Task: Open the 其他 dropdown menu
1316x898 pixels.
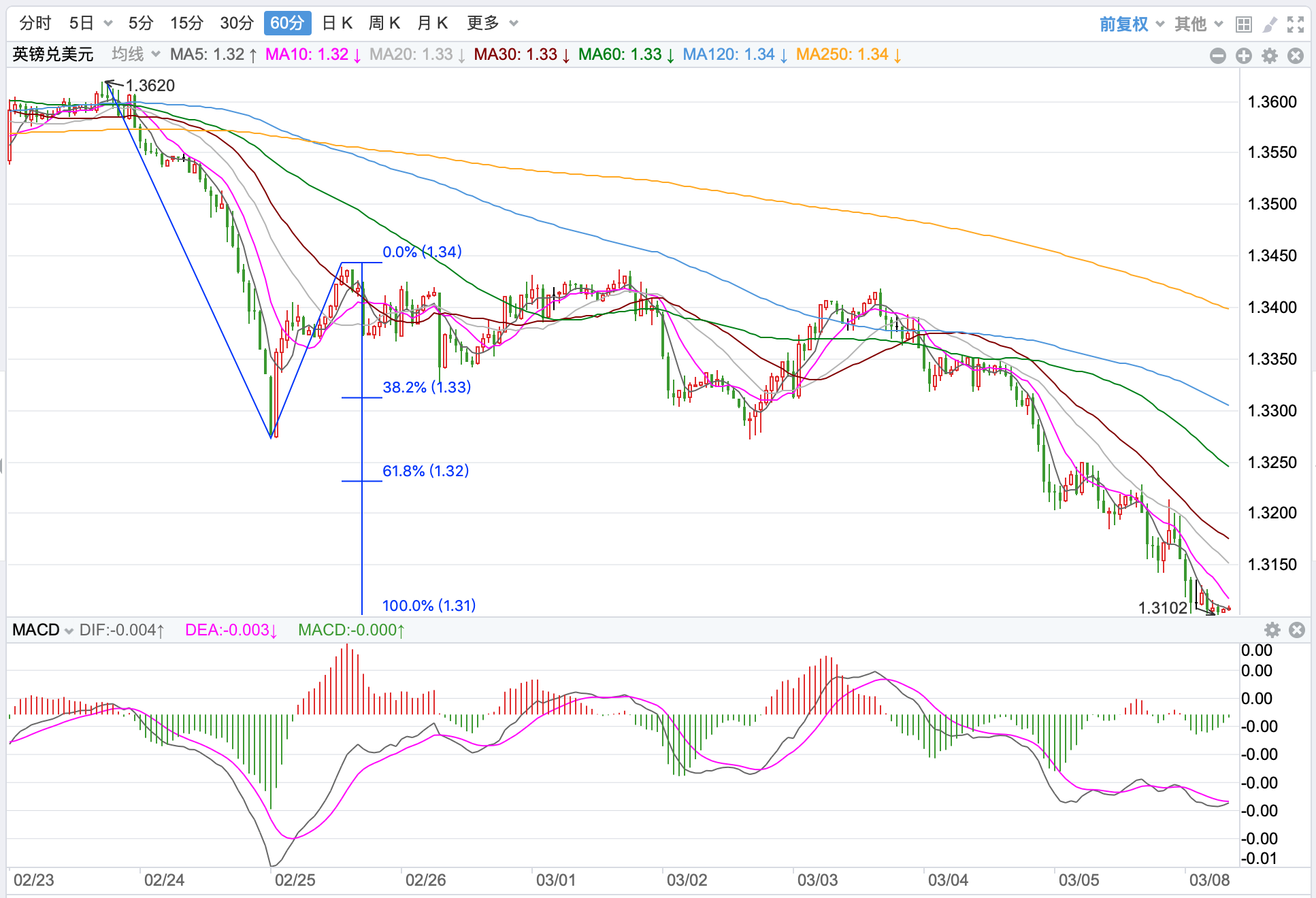Action: [1199, 24]
